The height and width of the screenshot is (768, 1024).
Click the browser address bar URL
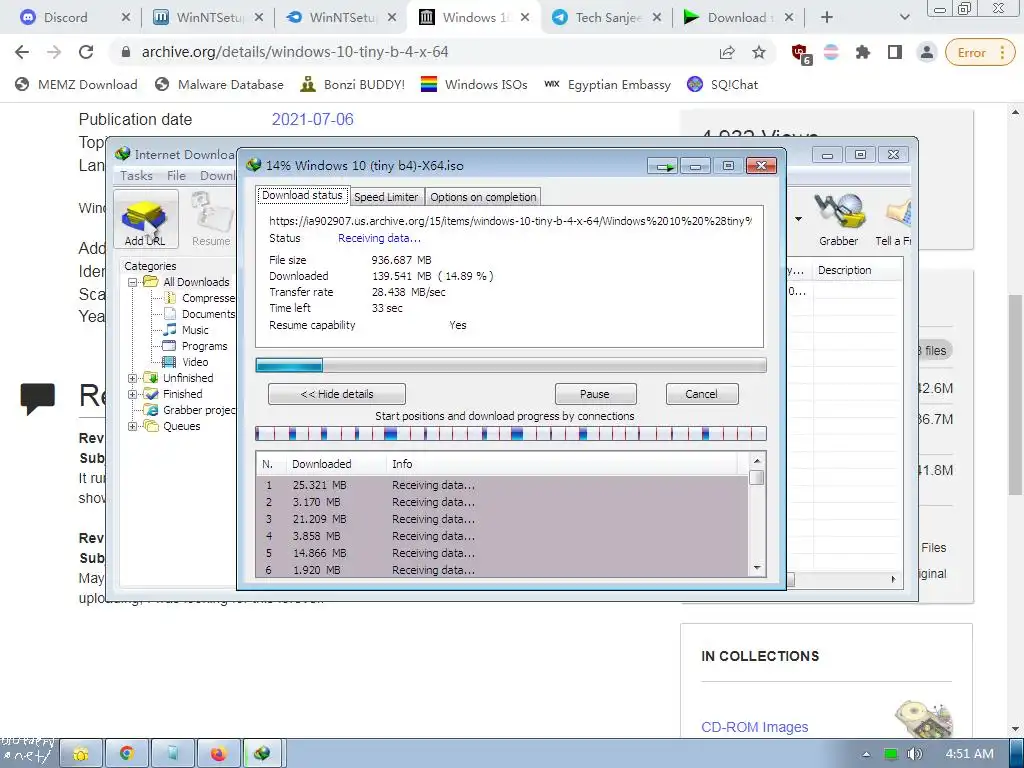[x=295, y=52]
